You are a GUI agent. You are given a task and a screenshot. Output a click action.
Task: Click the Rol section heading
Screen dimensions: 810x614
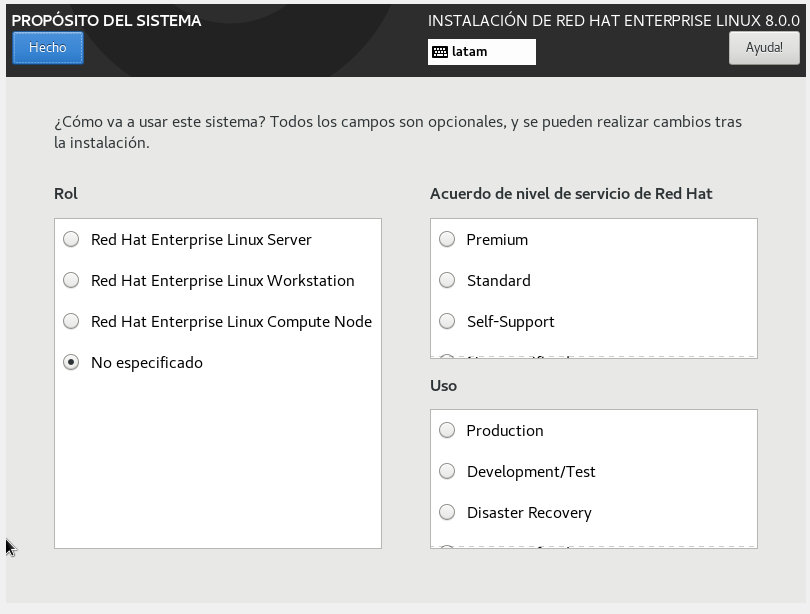point(66,194)
